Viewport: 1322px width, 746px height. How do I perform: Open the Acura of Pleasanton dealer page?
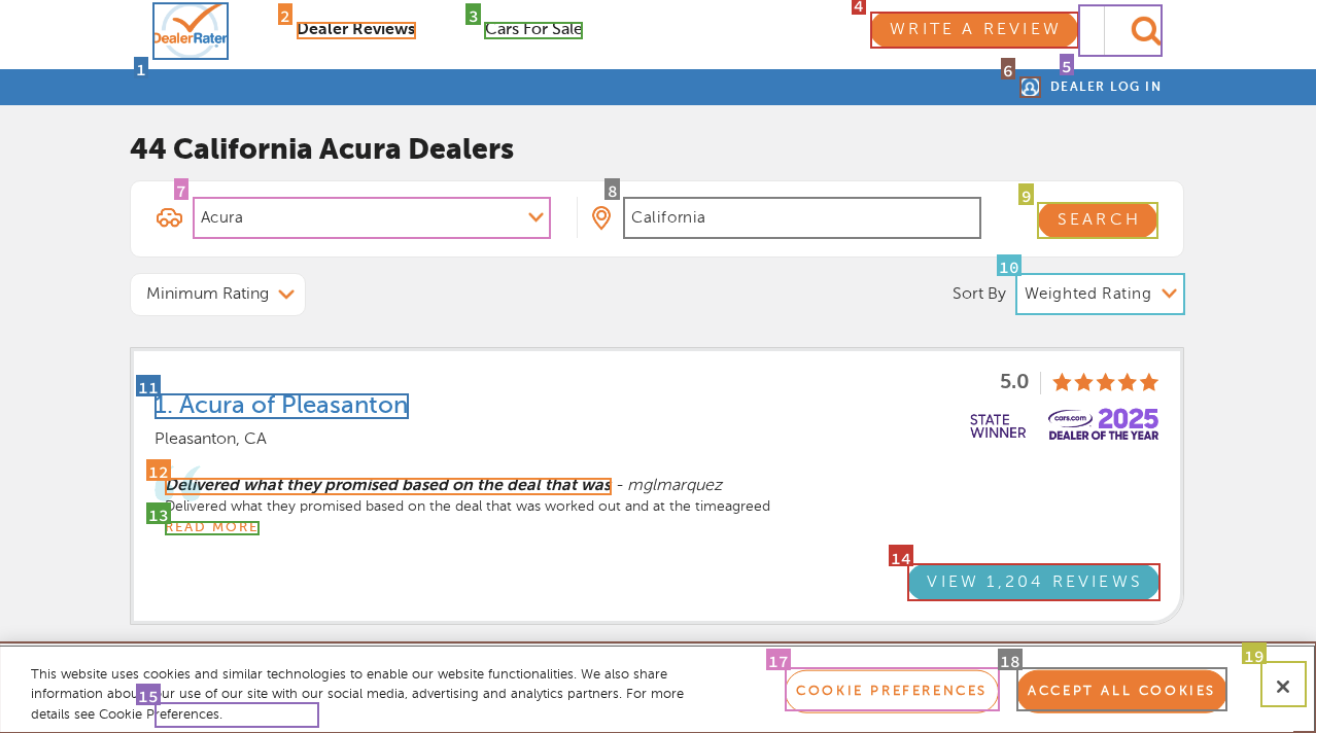pyautogui.click(x=281, y=405)
